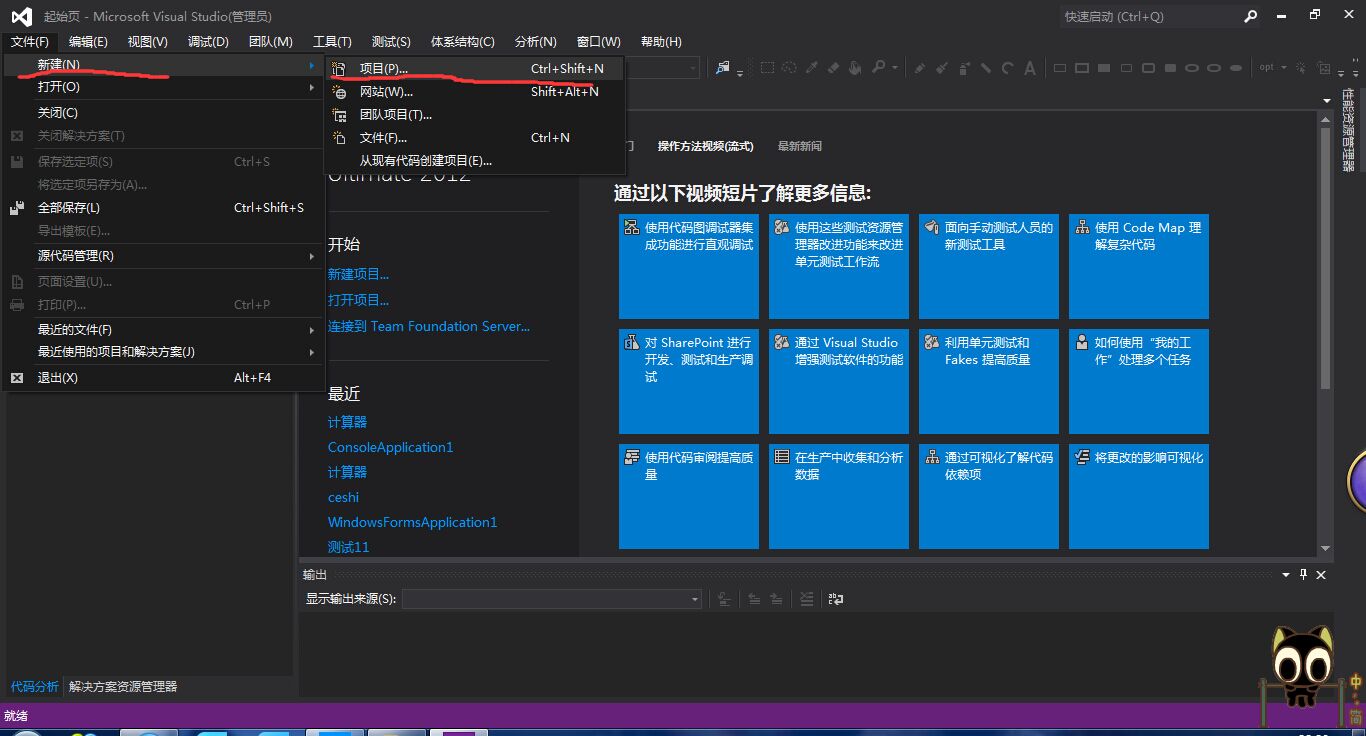Screen dimensions: 1366x736
Task: Open the 性能资源管理器 side tab
Action: point(1349,131)
